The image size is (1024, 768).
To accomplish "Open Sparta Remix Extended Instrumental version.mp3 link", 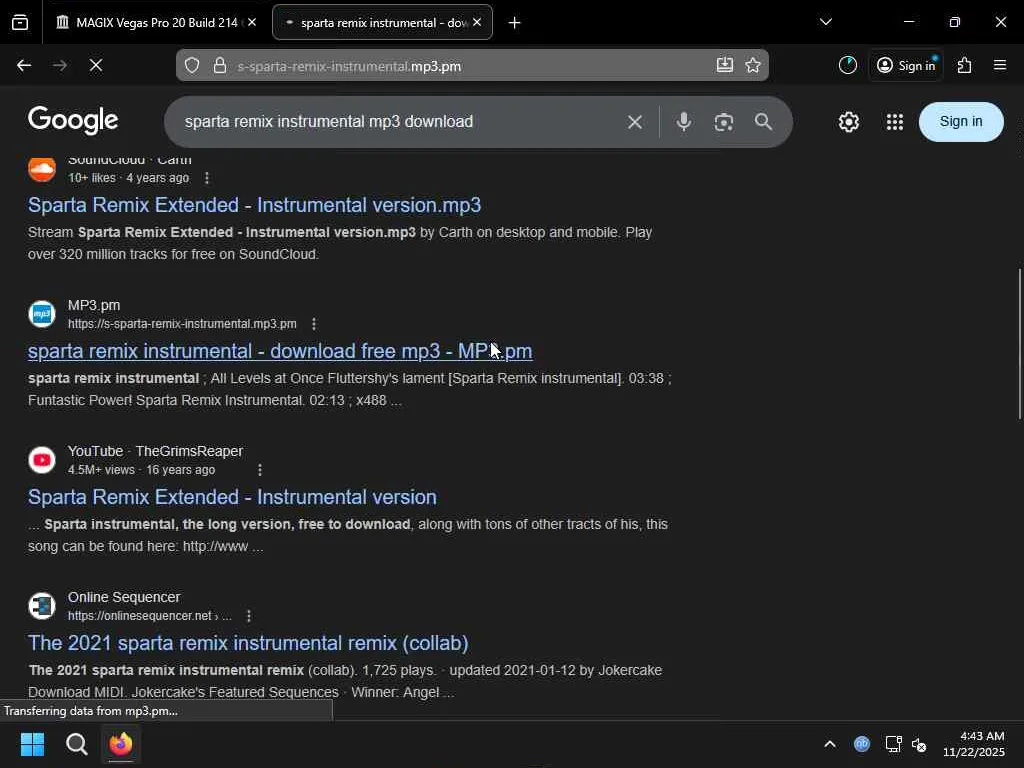I will [255, 205].
